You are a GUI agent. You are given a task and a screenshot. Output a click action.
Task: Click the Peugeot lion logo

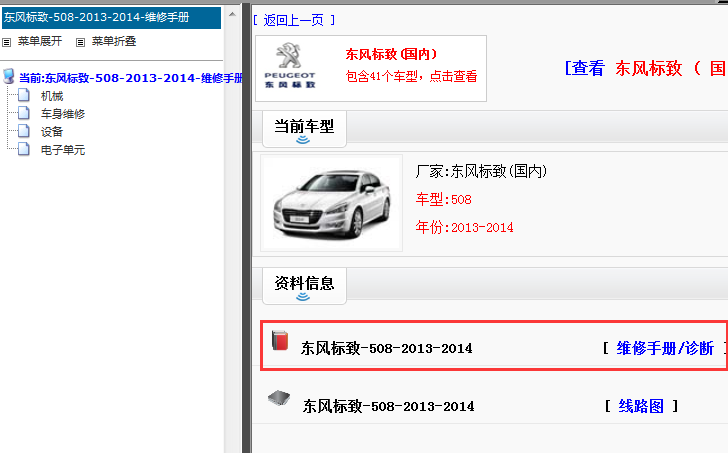click(290, 66)
